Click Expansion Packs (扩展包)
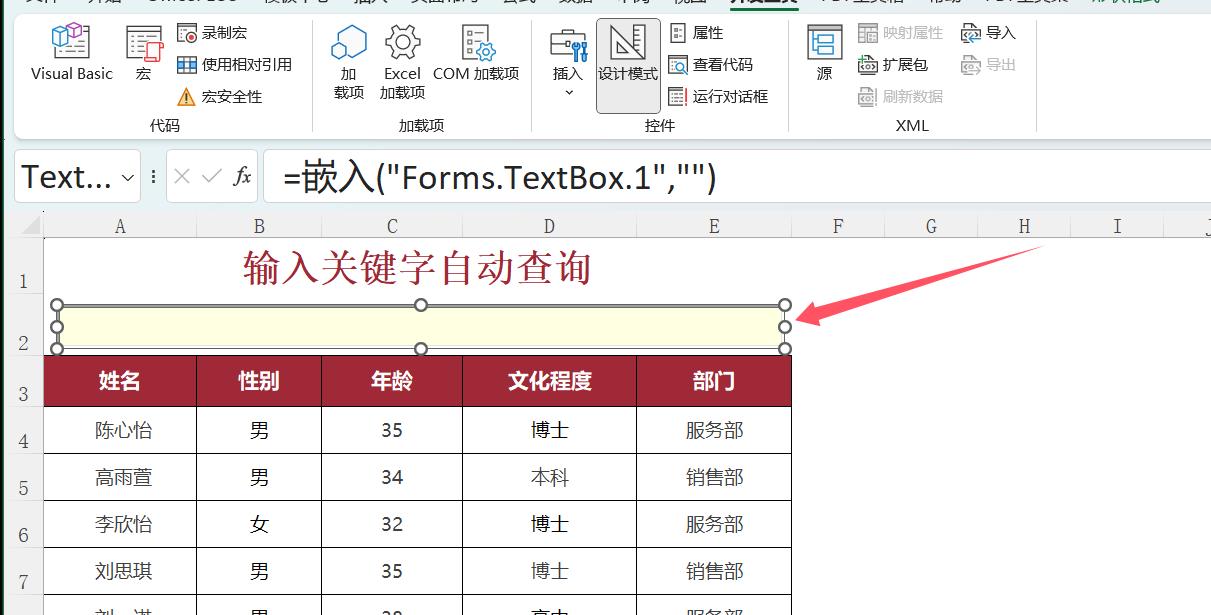 tap(893, 65)
